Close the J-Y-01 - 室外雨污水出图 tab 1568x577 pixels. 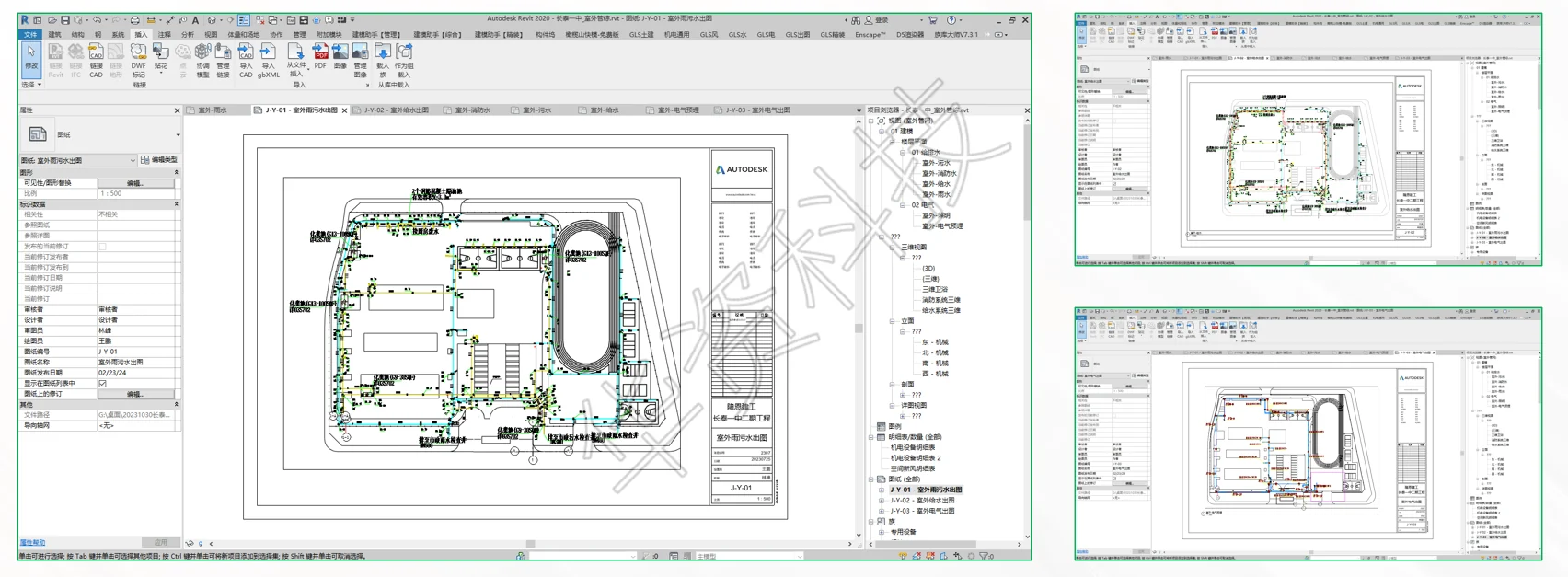click(x=345, y=110)
